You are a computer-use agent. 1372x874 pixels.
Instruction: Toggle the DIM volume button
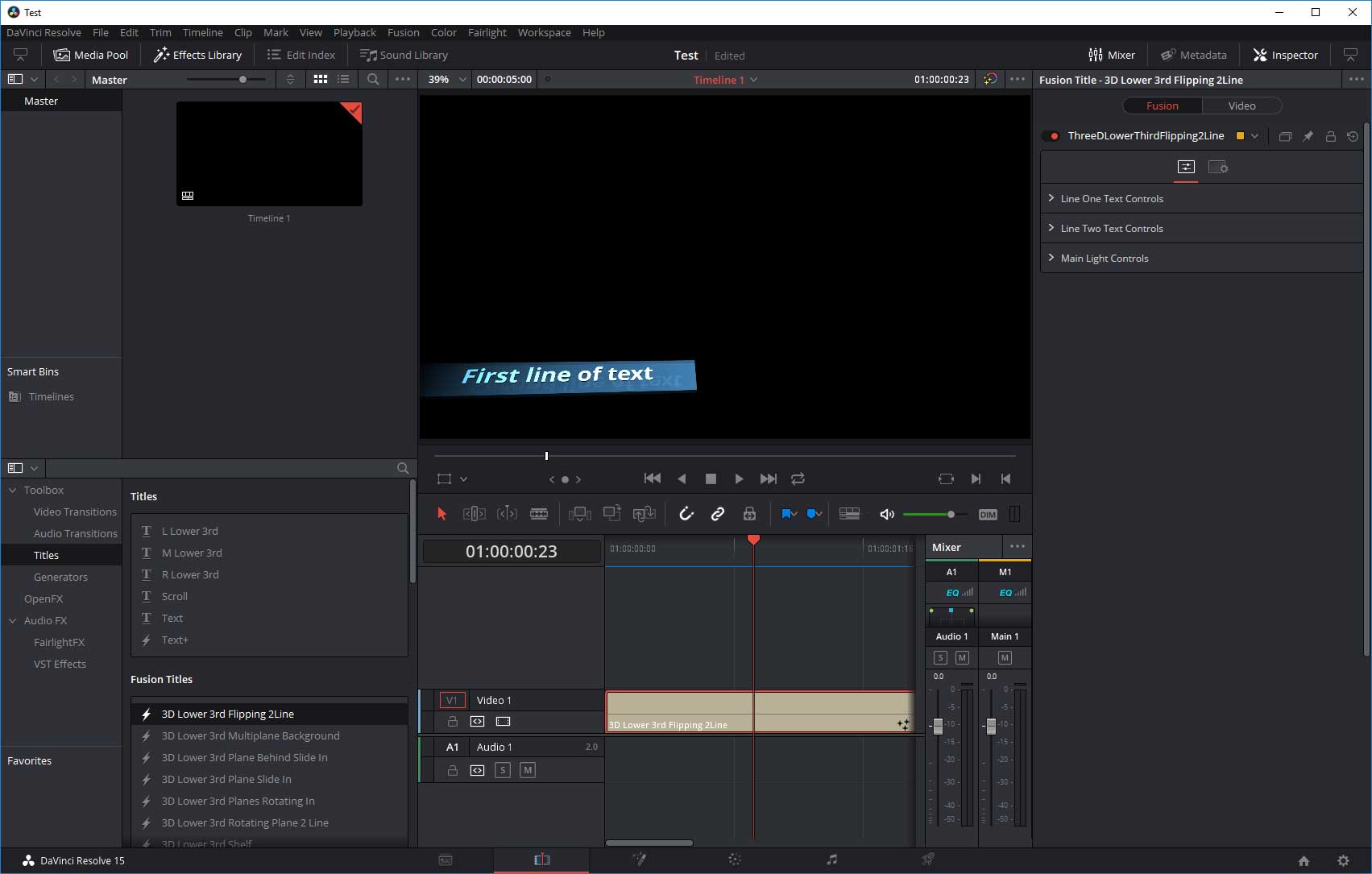pos(988,515)
